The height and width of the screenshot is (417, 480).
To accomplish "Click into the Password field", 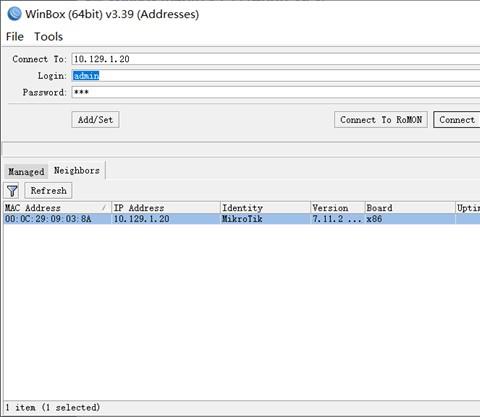I will 276,92.
